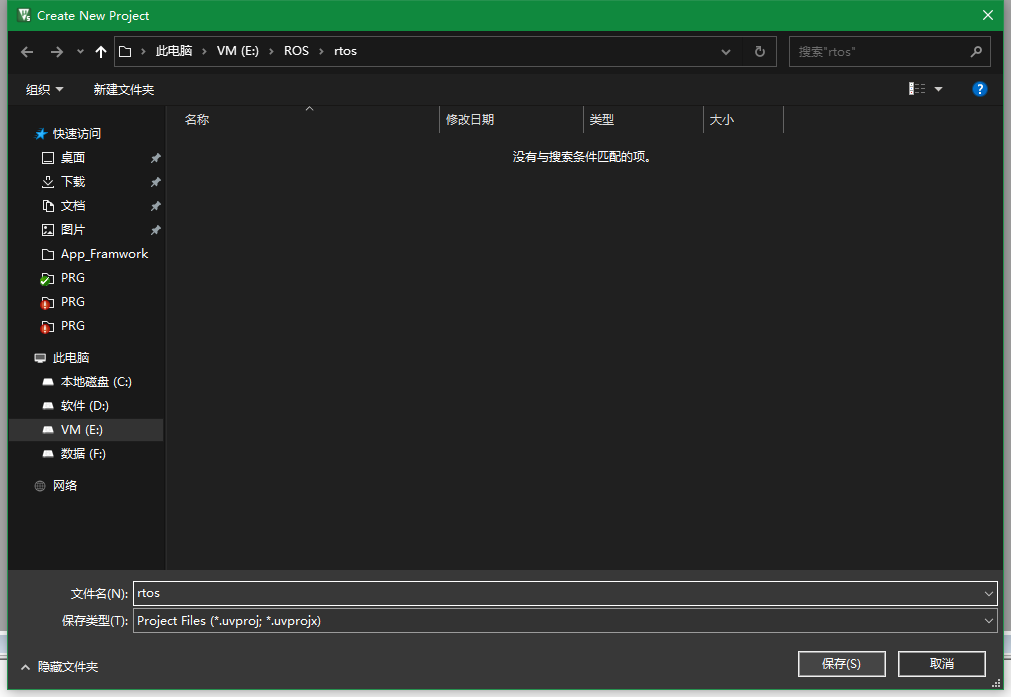Go forward using the forward arrow
Viewport: 1011px width, 697px height.
click(57, 52)
